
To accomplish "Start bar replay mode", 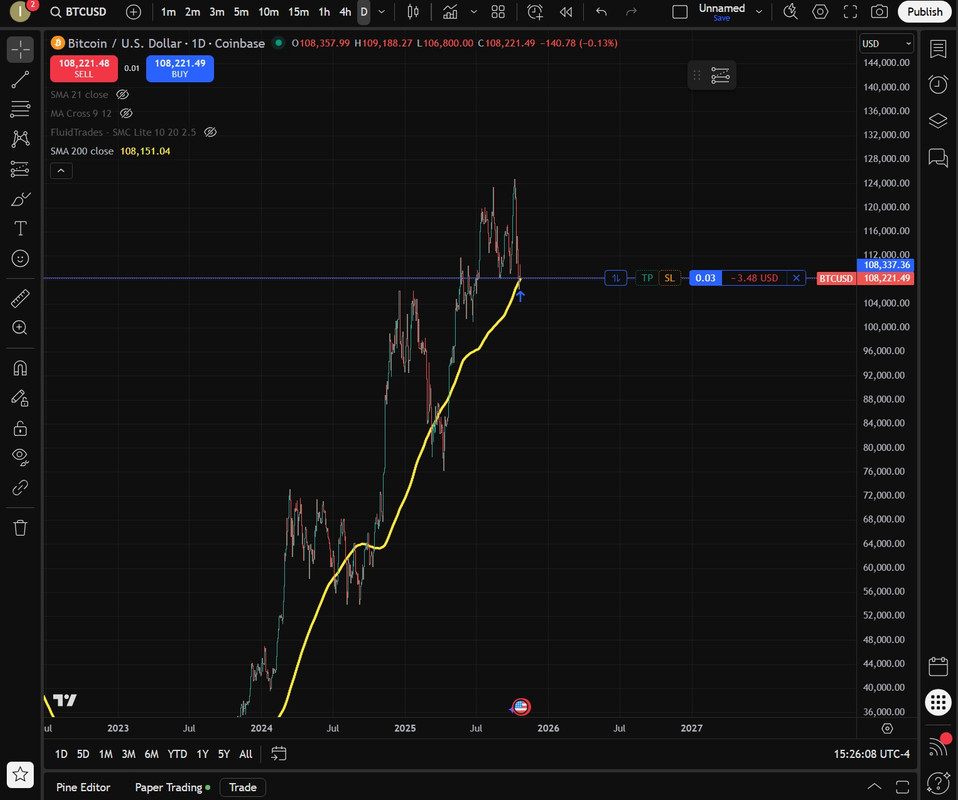I will click(x=566, y=12).
